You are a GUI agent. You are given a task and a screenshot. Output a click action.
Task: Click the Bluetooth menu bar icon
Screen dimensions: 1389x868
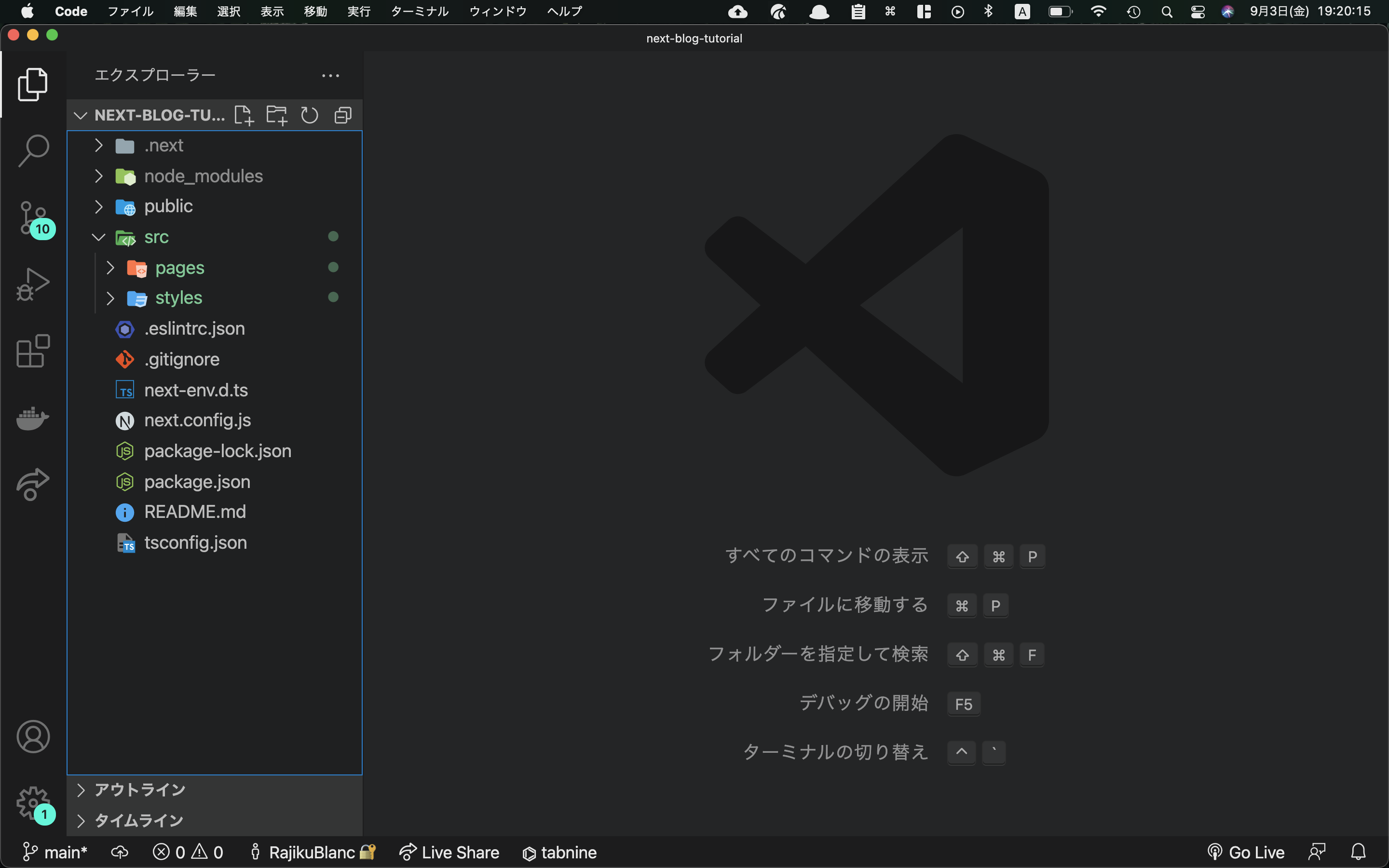click(988, 12)
